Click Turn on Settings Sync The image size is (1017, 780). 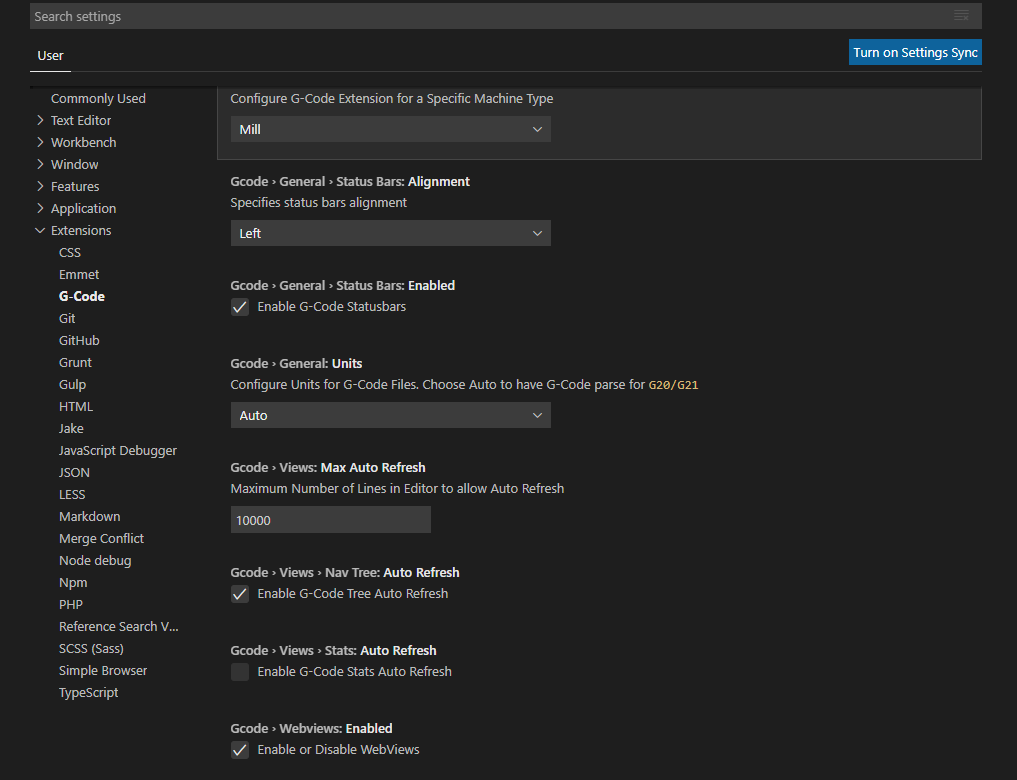coord(914,51)
